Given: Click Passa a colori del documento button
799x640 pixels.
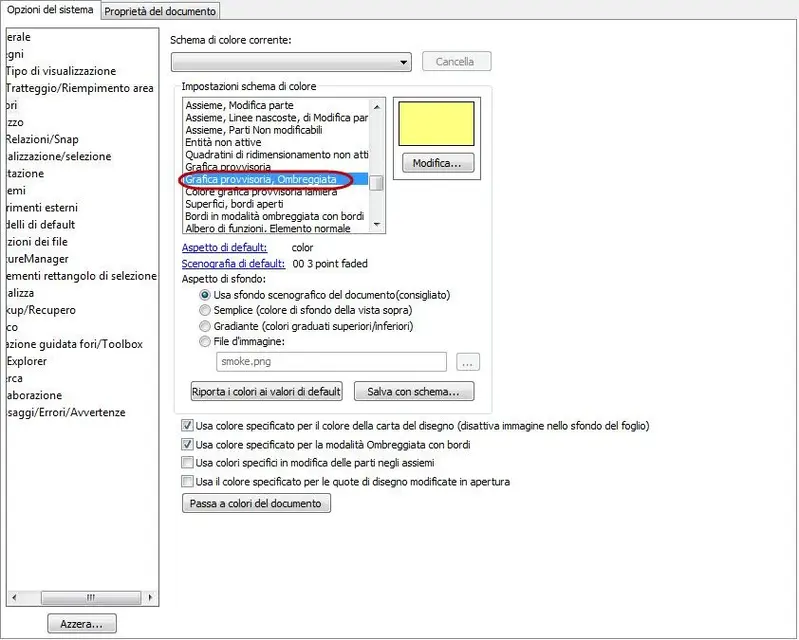Looking at the screenshot, I should pos(256,503).
